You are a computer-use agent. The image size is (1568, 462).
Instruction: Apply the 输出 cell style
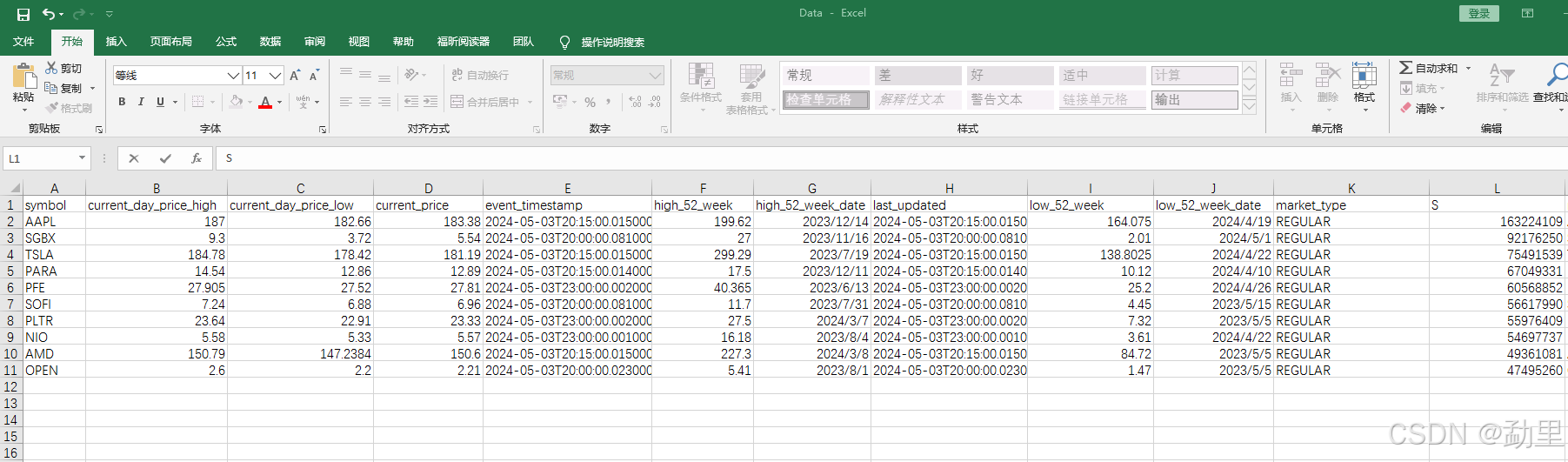click(1194, 100)
